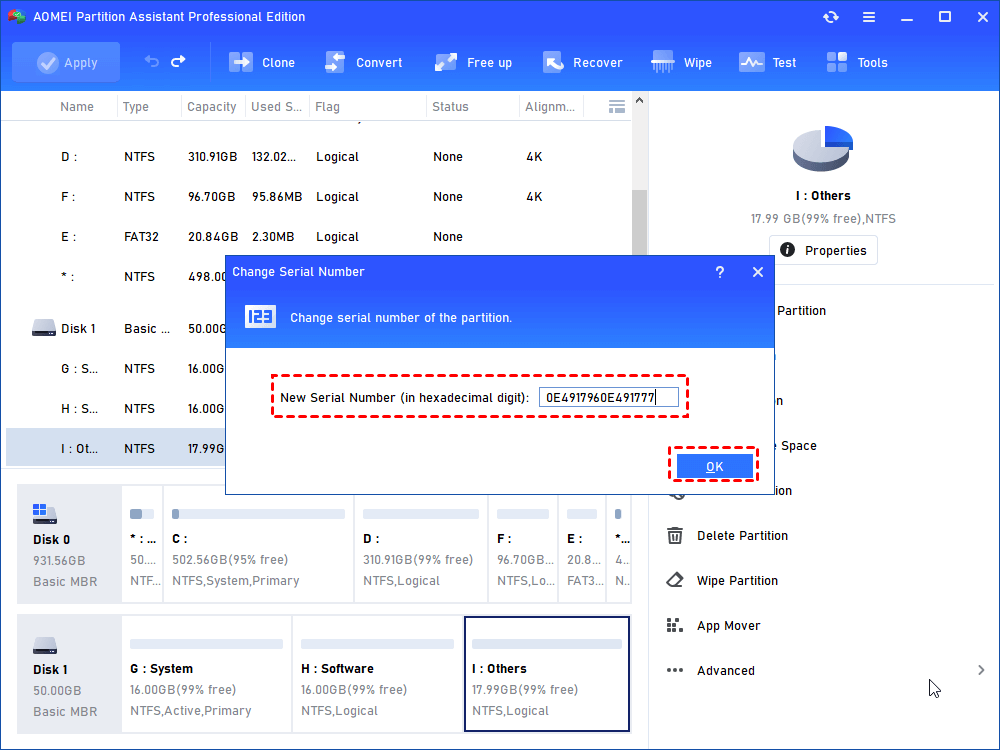The width and height of the screenshot is (1000, 750).
Task: Select the D: partition row
Action: pyautogui.click(x=318, y=157)
